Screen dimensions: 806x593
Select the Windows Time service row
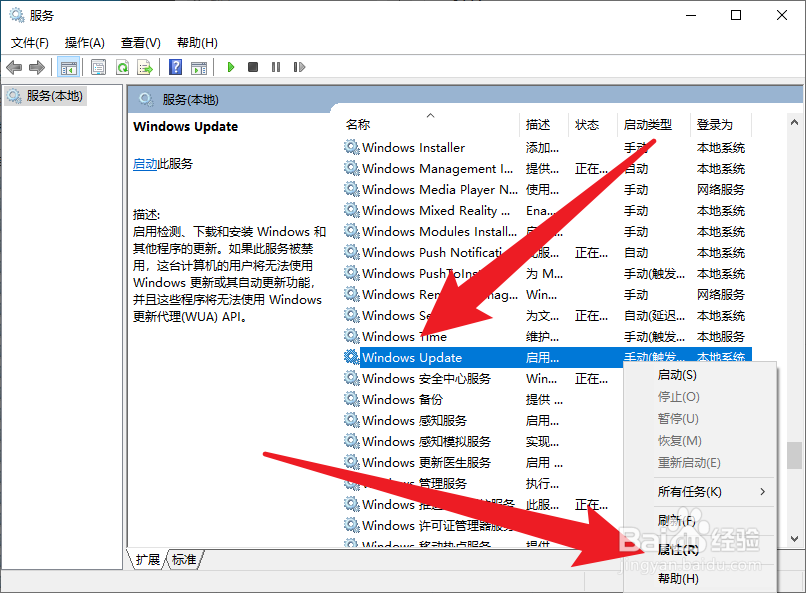point(547,337)
